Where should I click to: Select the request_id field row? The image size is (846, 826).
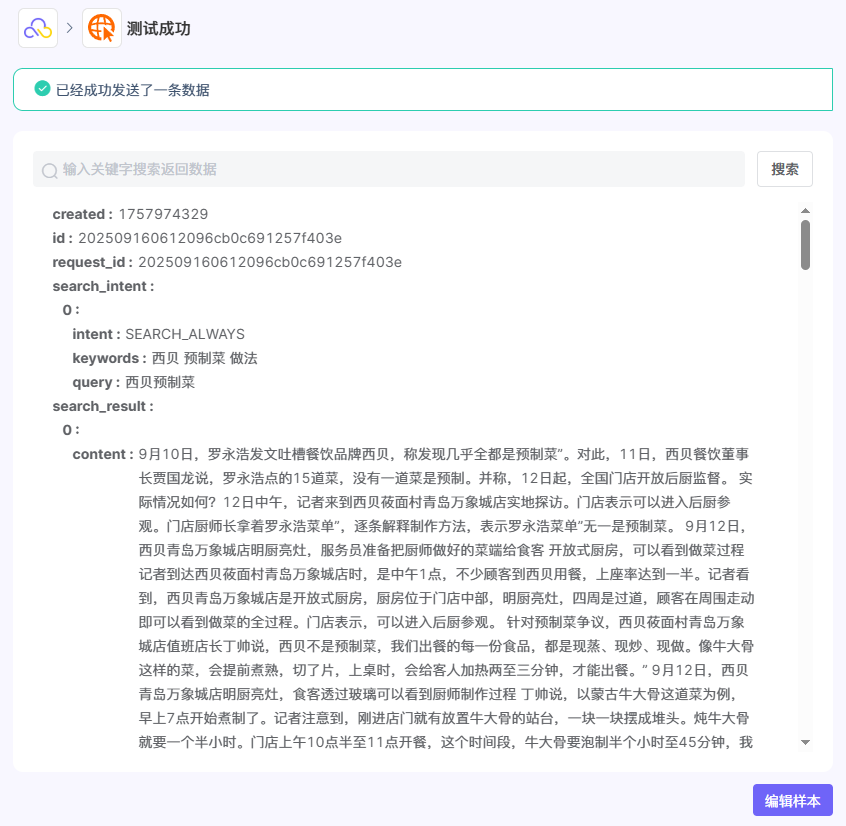click(227, 262)
